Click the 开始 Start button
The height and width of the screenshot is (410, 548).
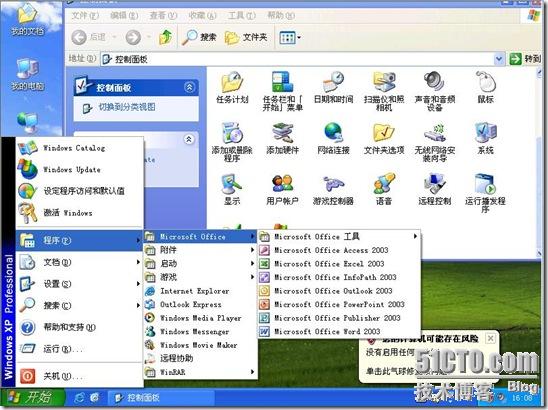click(x=33, y=397)
